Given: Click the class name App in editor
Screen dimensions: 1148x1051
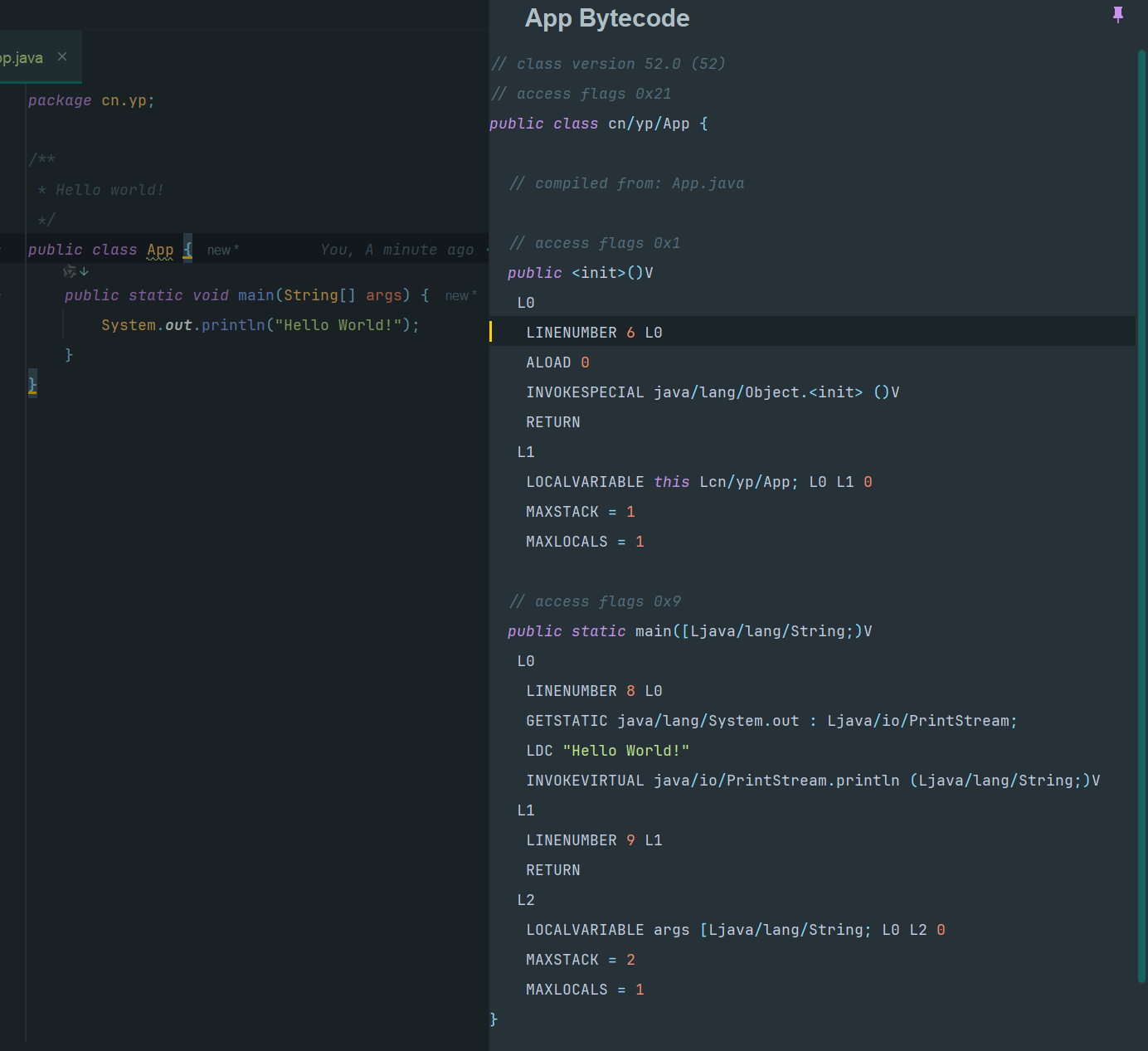Looking at the screenshot, I should click(x=160, y=250).
